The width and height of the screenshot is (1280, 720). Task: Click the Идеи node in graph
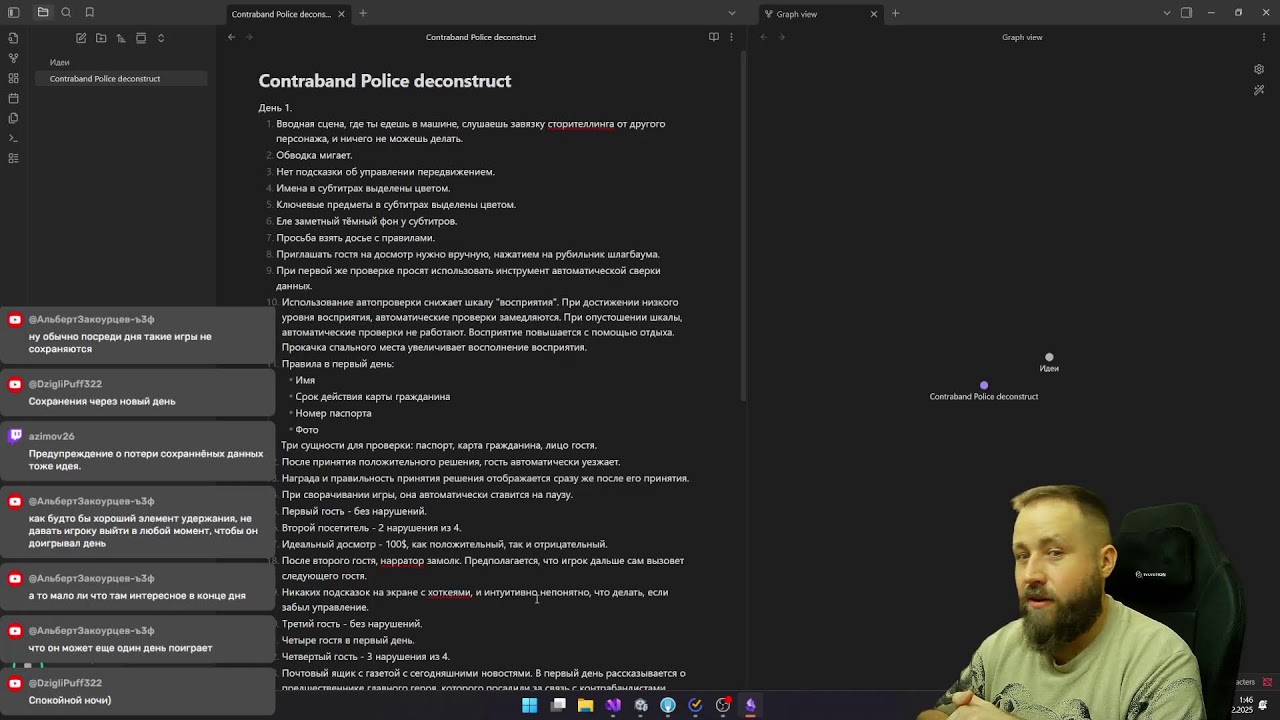click(x=1049, y=357)
